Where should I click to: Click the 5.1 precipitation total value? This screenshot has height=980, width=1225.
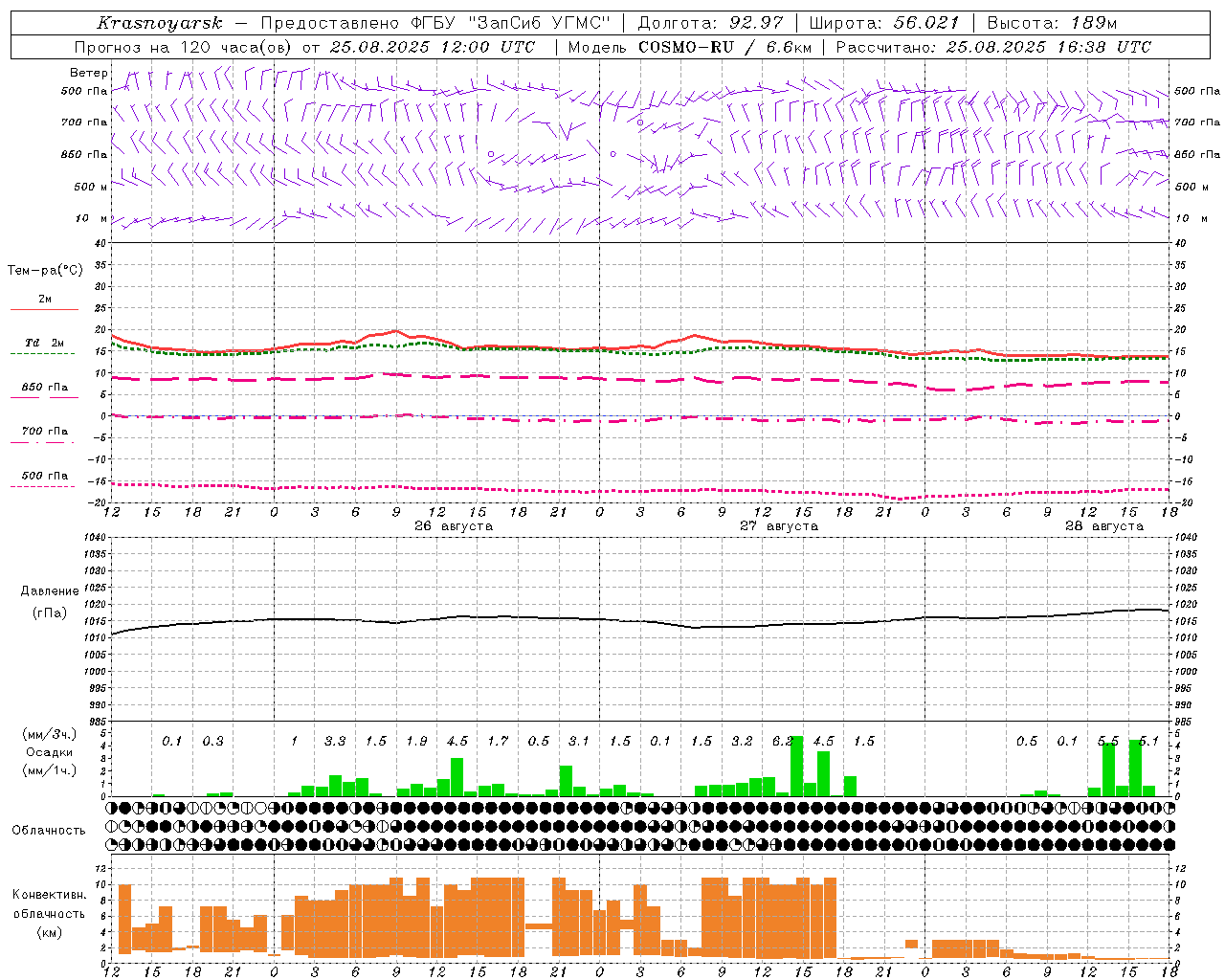[x=1148, y=741]
